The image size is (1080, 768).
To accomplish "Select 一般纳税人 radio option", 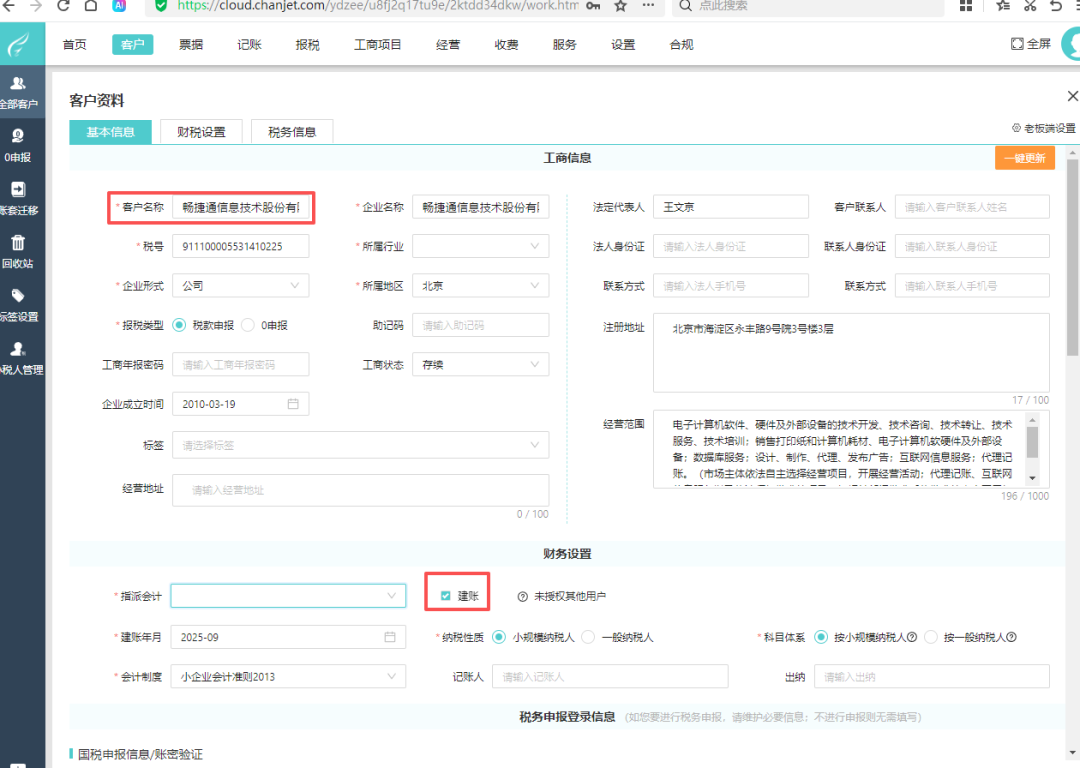I will click(588, 637).
